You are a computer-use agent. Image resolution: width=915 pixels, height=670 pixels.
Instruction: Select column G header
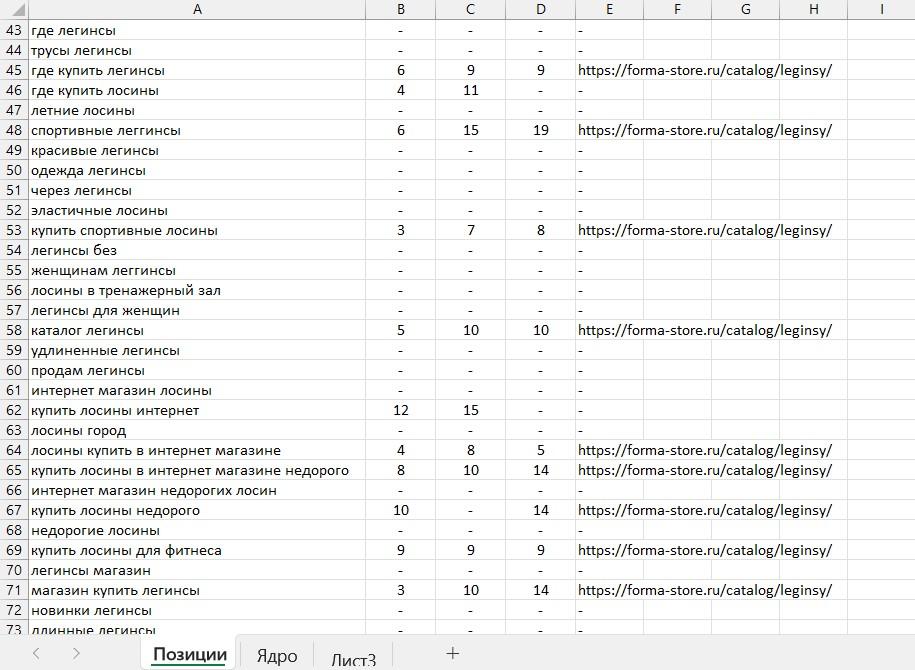745,9
